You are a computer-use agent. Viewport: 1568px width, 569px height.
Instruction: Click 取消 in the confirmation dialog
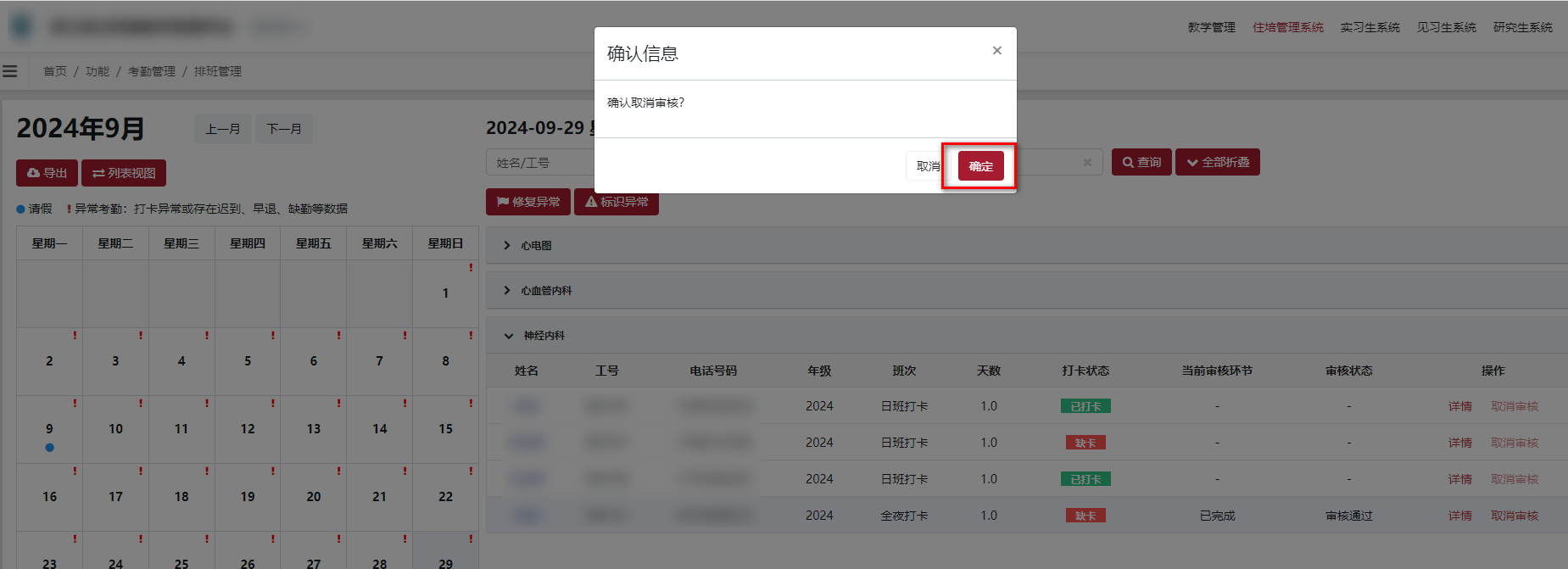[927, 166]
